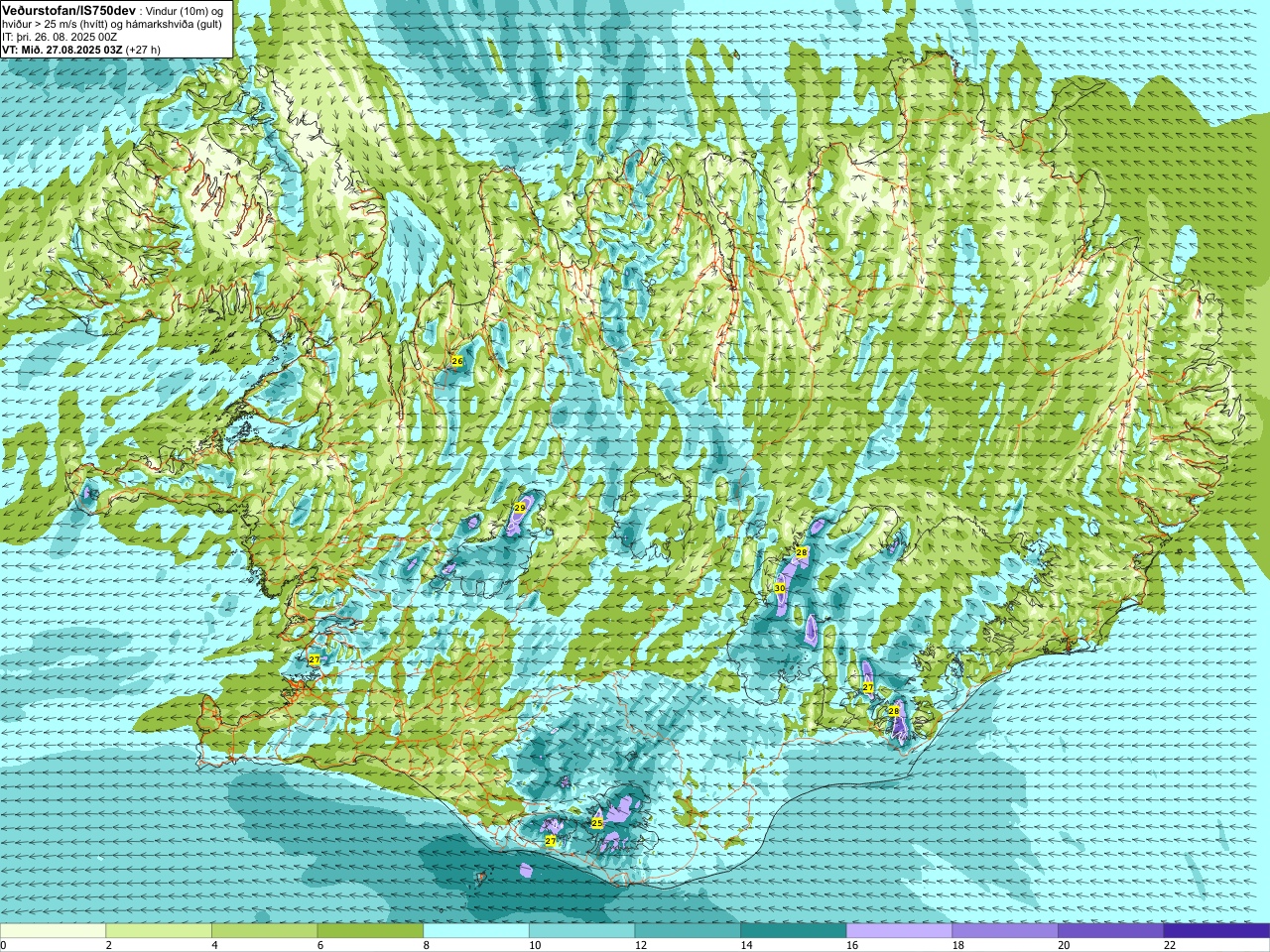Click the yellow gust label 26
Screen dimensions: 1270x952
pyautogui.click(x=456, y=361)
